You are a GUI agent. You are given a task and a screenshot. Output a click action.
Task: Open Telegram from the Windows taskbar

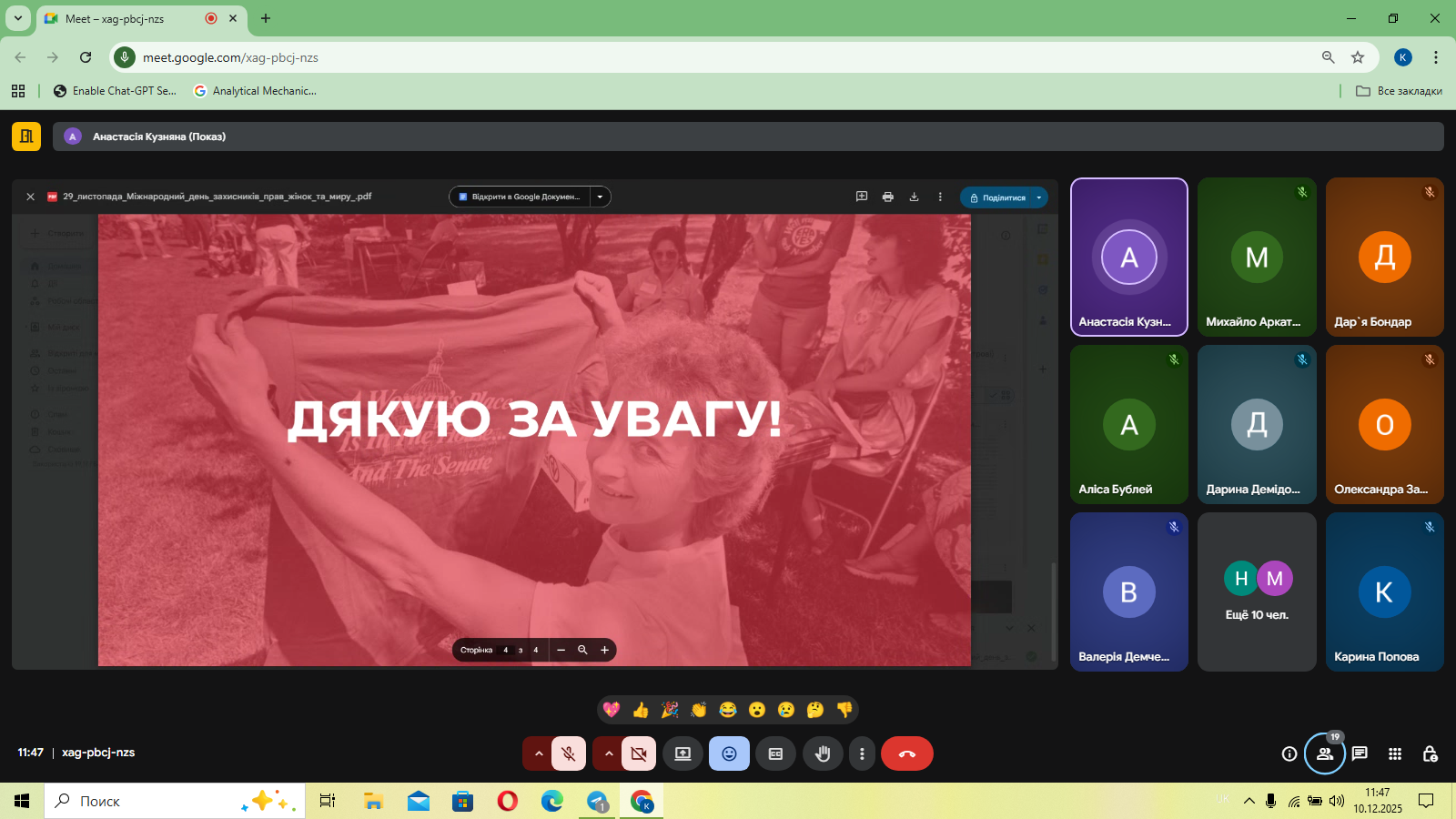pos(597,801)
